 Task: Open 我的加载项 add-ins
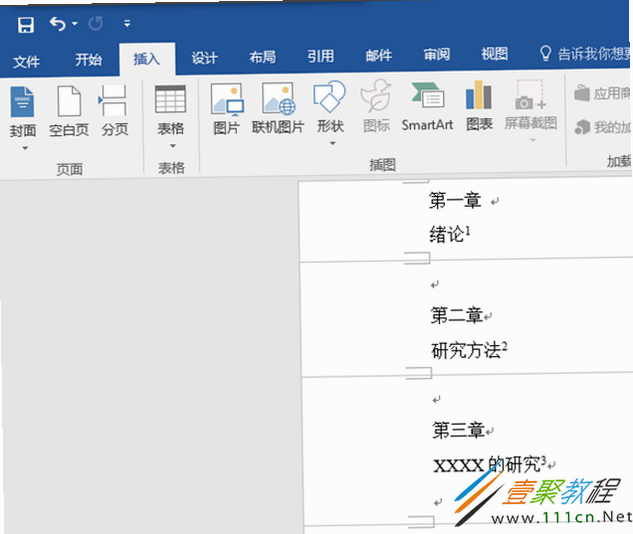603,127
